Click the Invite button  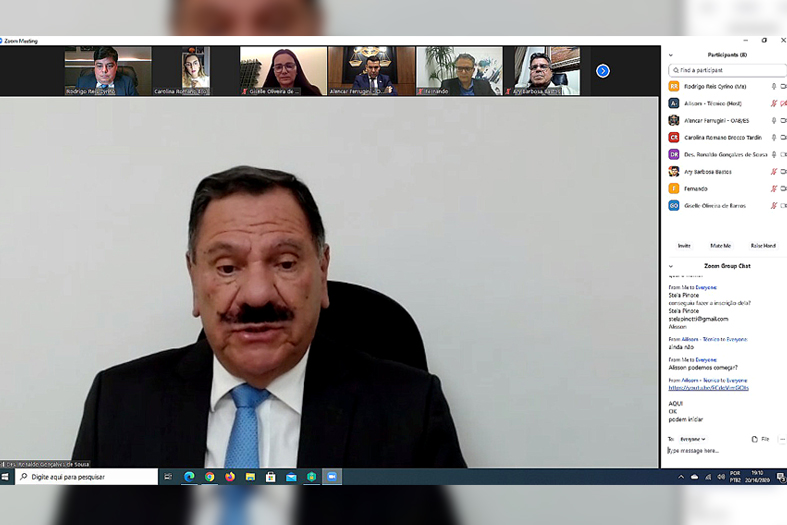pos(684,246)
